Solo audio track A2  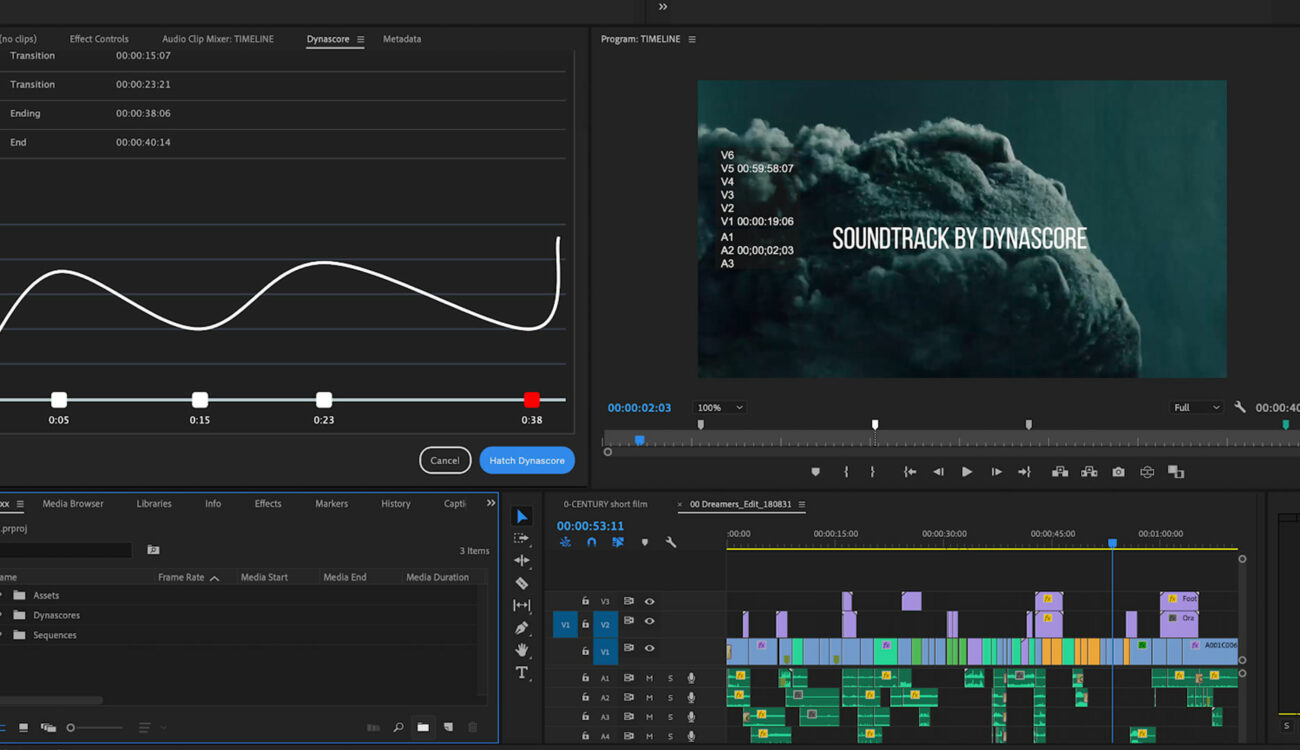tap(670, 697)
